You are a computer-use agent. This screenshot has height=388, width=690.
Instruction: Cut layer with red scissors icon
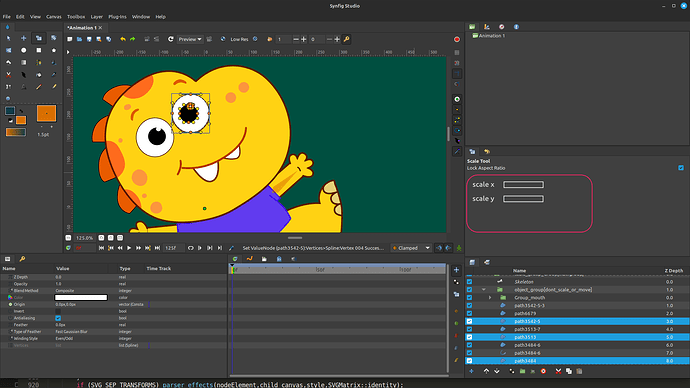(558, 371)
